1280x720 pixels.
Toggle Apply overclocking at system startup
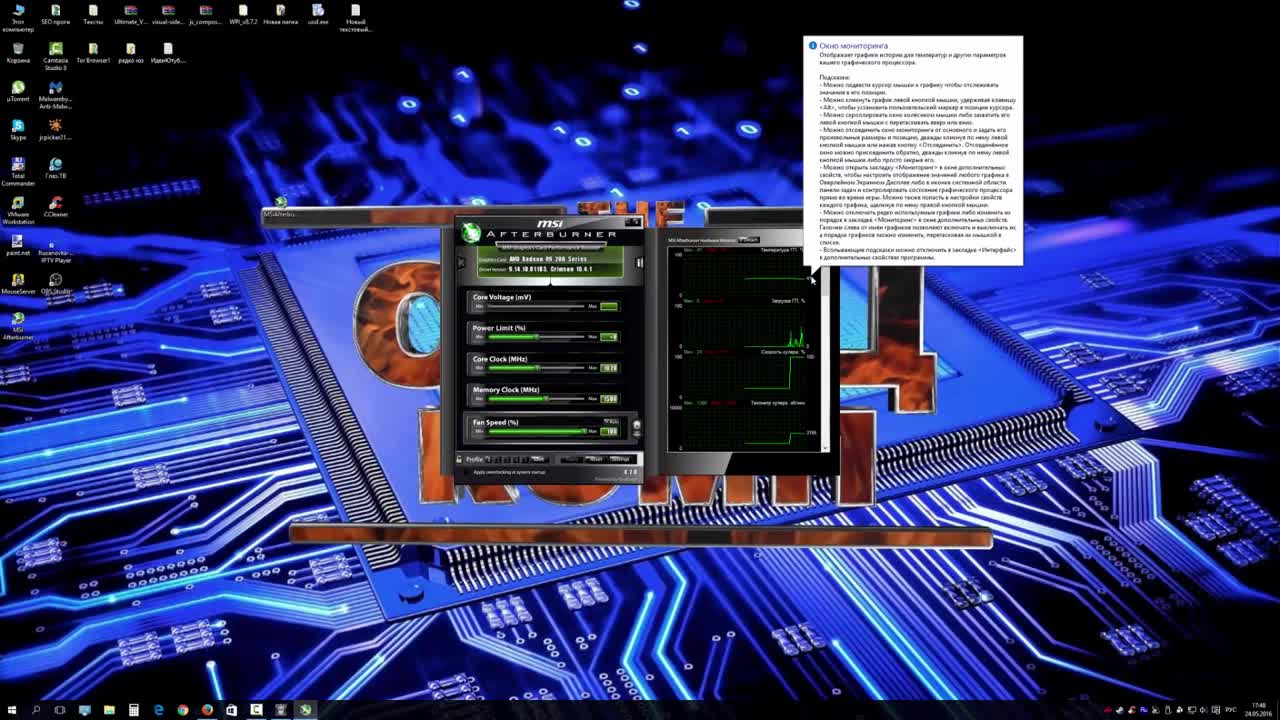coord(466,472)
